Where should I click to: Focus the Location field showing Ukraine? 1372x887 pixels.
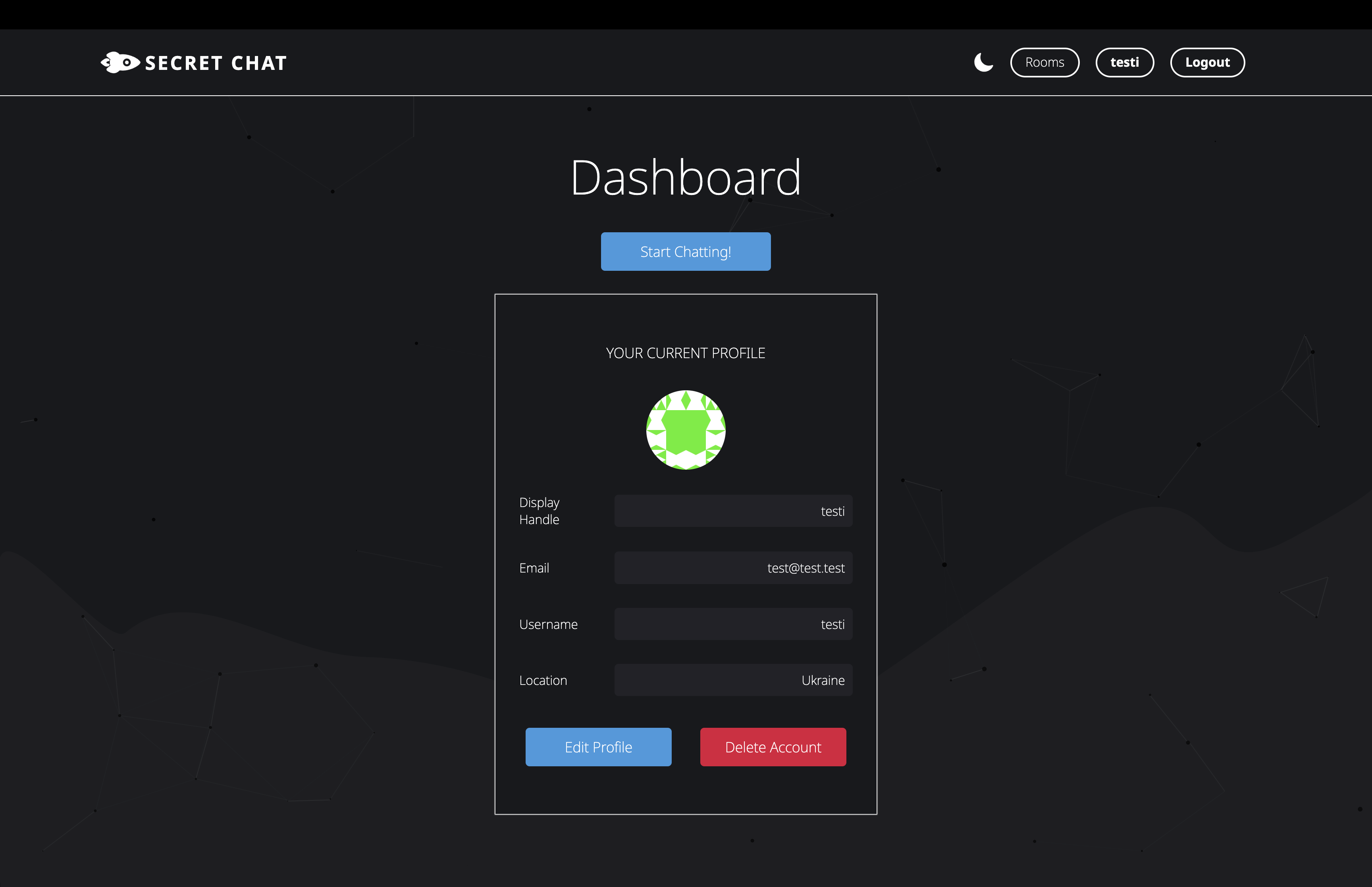[x=733, y=680]
